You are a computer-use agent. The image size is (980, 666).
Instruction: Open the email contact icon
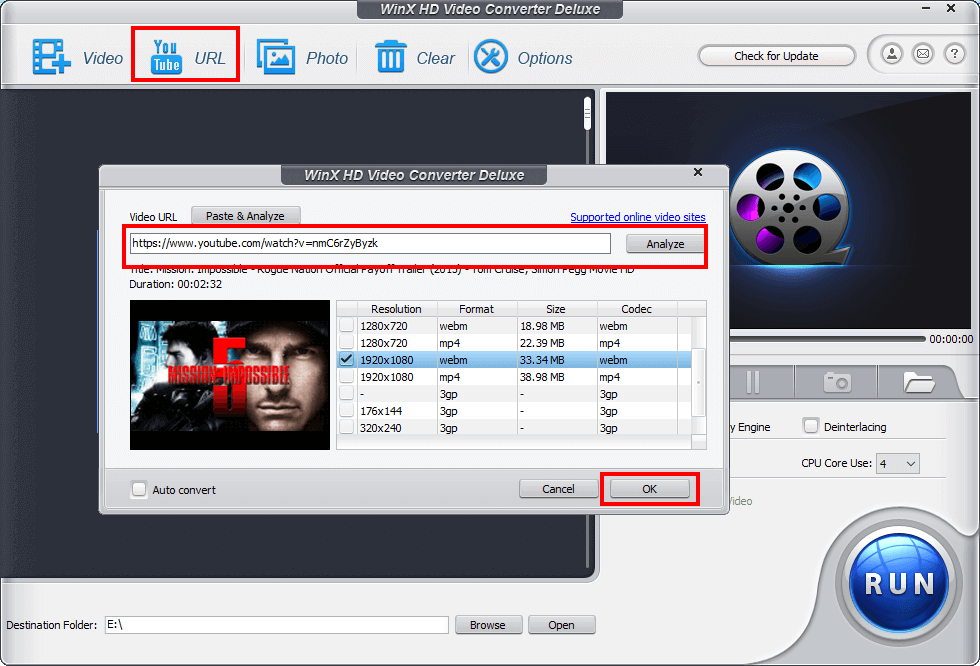click(x=923, y=54)
